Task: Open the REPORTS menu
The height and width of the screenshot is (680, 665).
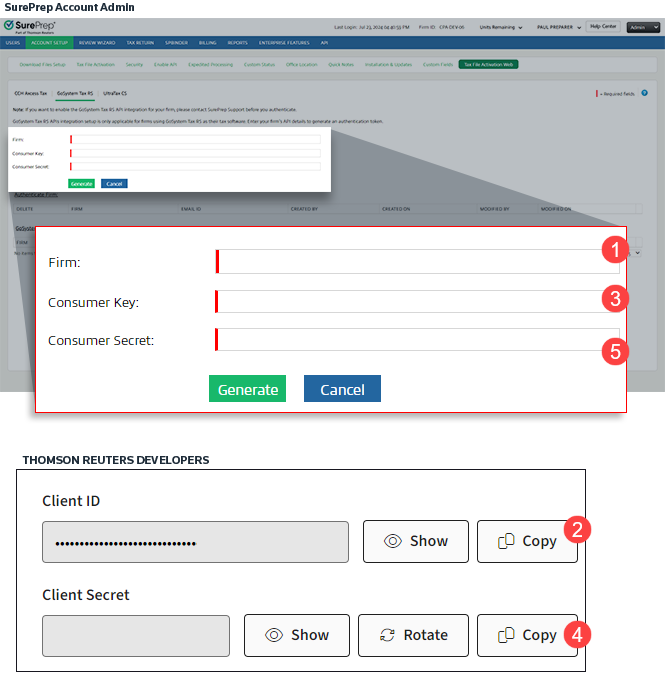Action: pyautogui.click(x=237, y=43)
